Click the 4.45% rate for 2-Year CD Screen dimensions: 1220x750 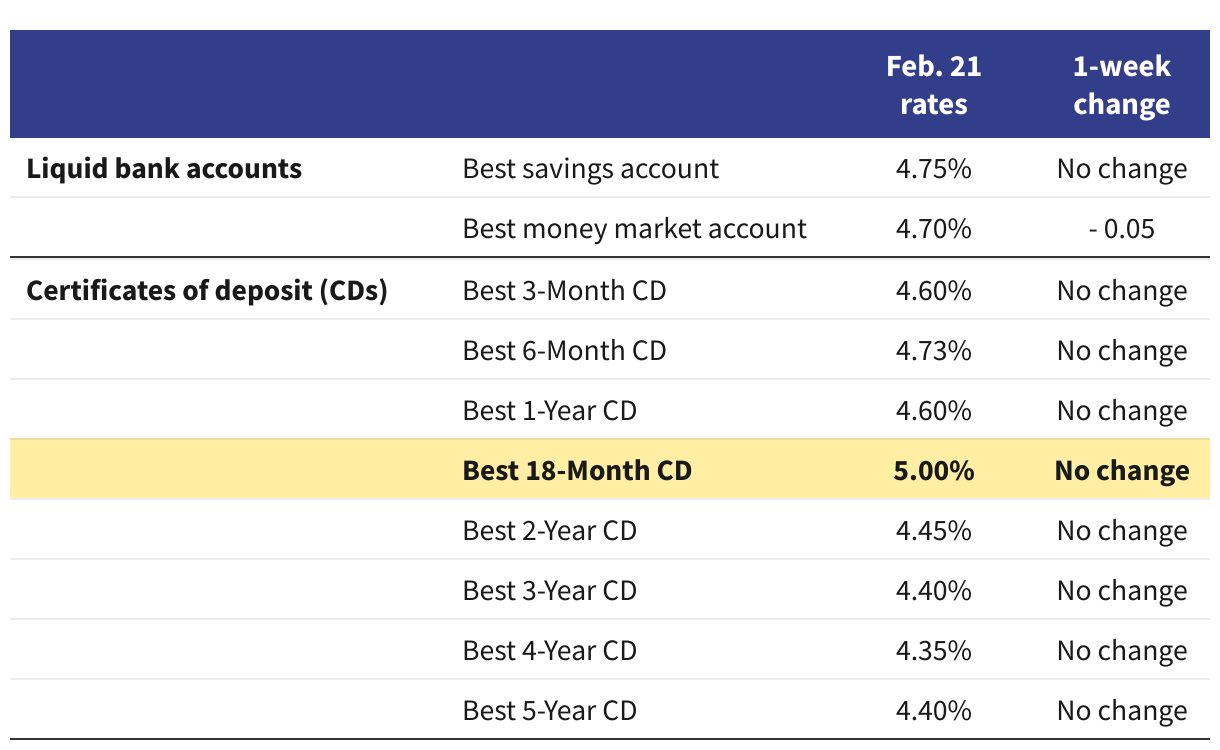(933, 530)
